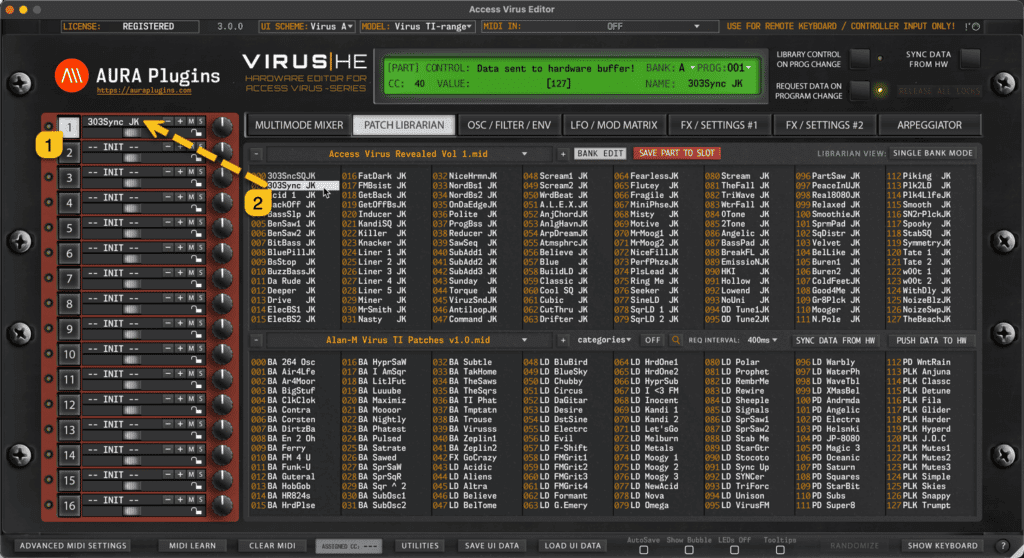Toggle Request Data on Program Change switch
This screenshot has height=558, width=1024.
click(x=859, y=90)
